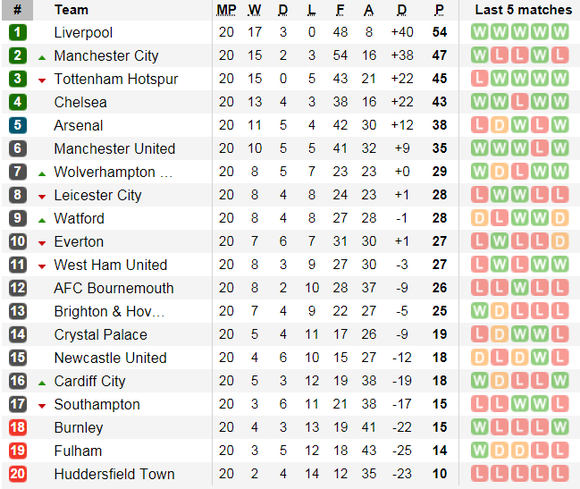Click Liverpool's rank 1 green position badge
Viewport: 580px width, 489px height.
point(17,32)
